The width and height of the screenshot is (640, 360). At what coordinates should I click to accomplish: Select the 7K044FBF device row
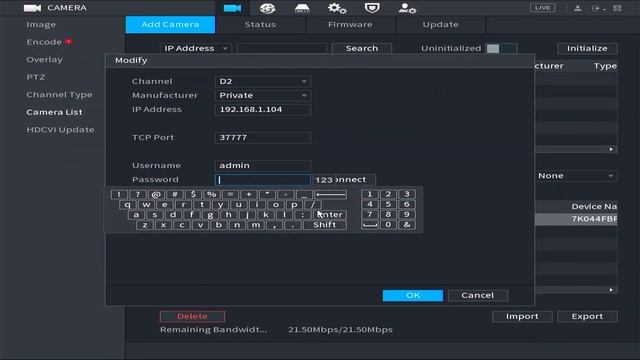pyautogui.click(x=576, y=219)
